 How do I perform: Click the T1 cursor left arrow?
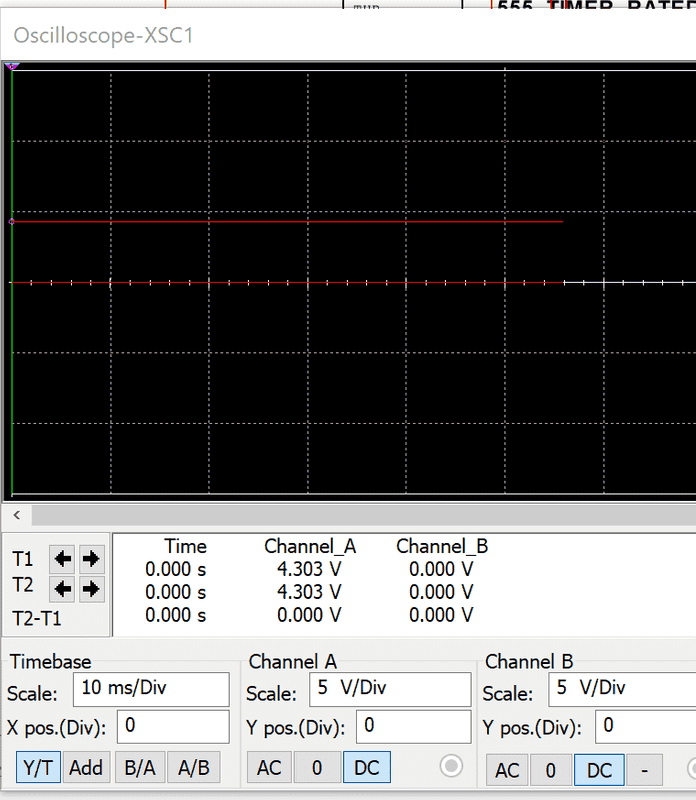coord(63,558)
